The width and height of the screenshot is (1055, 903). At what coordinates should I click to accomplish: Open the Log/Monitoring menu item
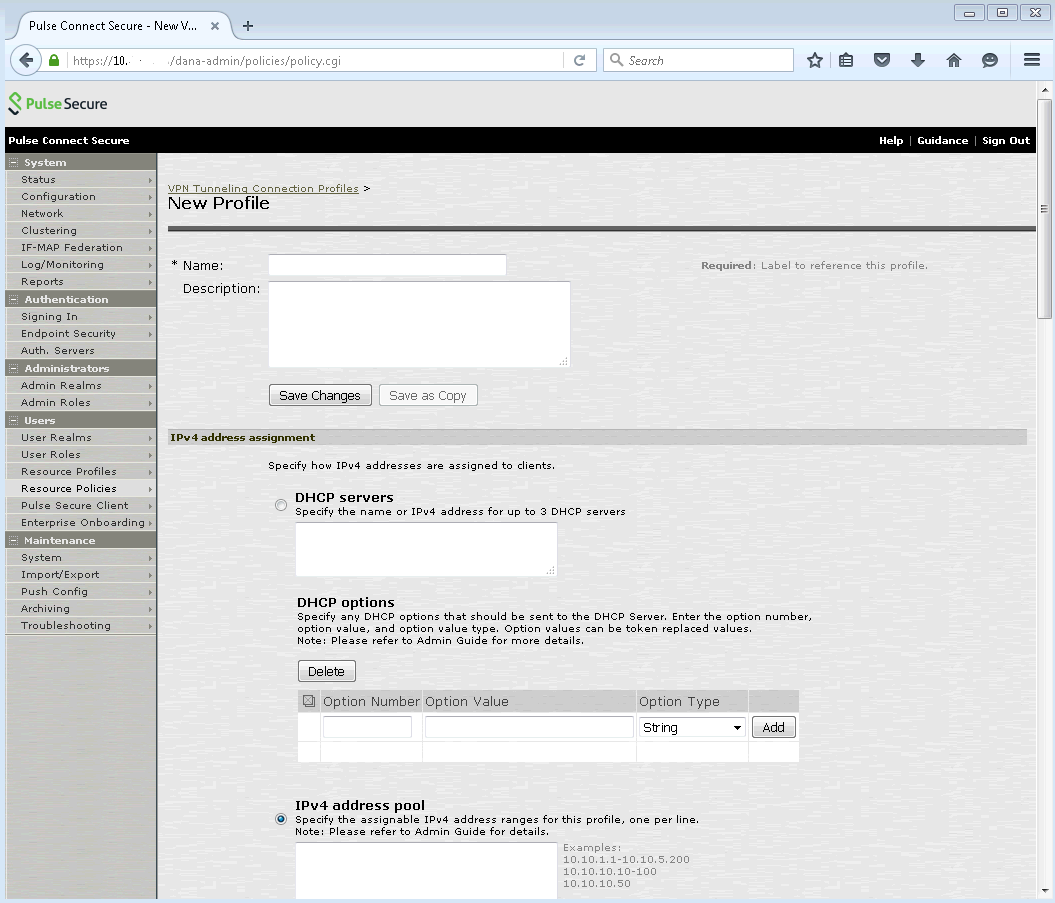[x=81, y=264]
